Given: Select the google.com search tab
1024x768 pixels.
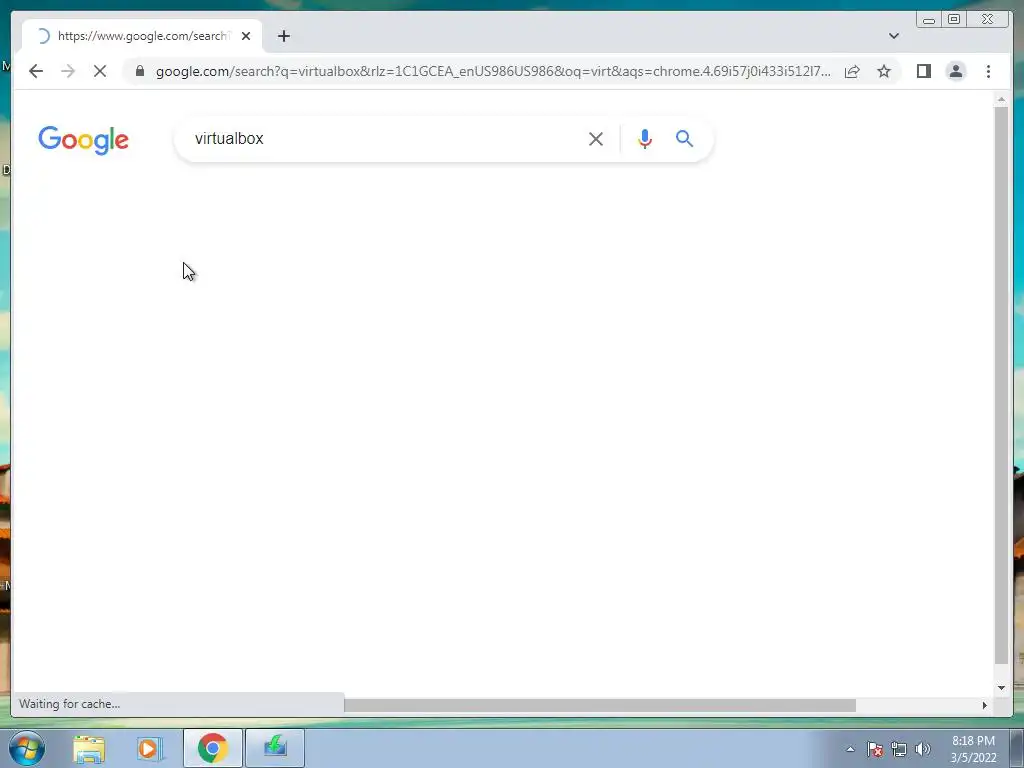Looking at the screenshot, I should 142,36.
